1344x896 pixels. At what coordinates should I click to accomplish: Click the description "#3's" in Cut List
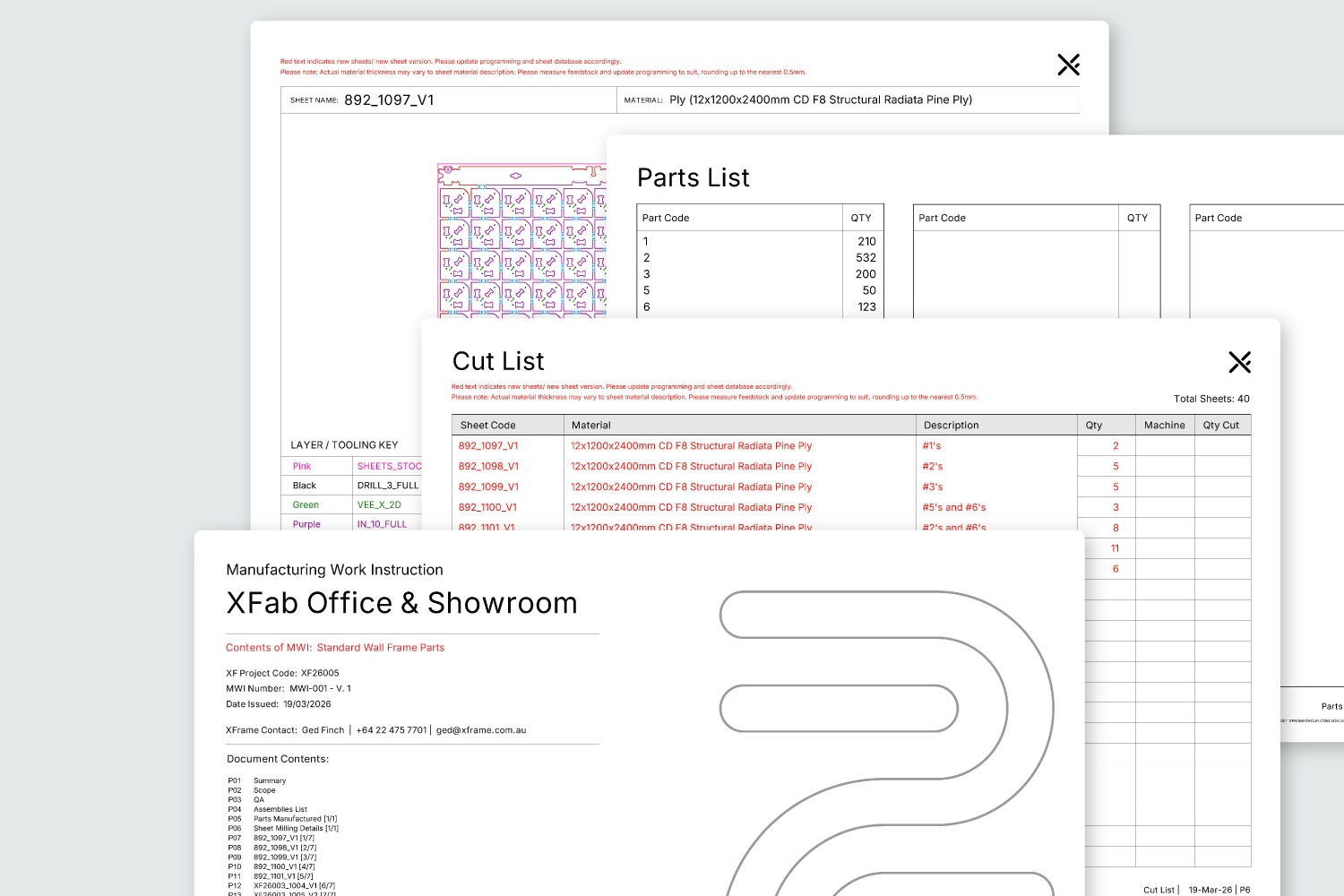pos(933,487)
